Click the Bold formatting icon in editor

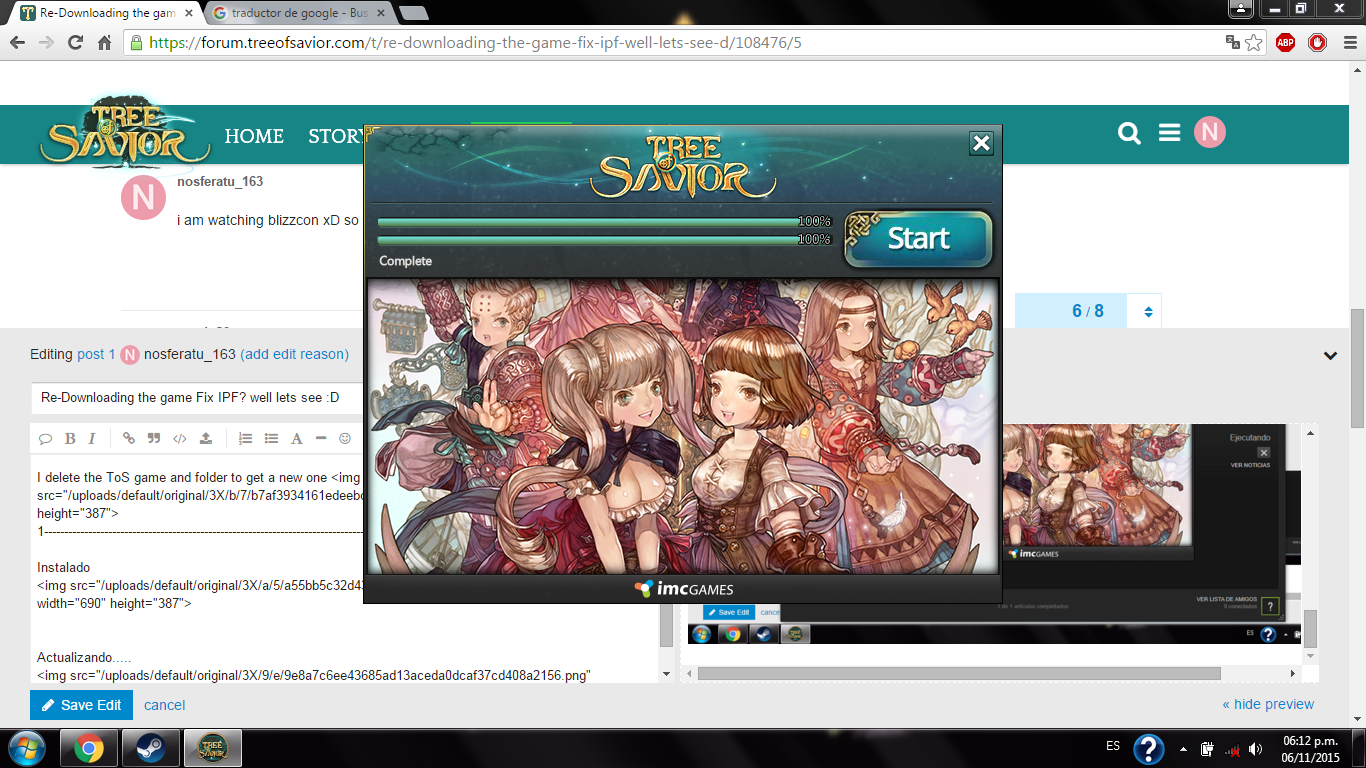tap(70, 438)
